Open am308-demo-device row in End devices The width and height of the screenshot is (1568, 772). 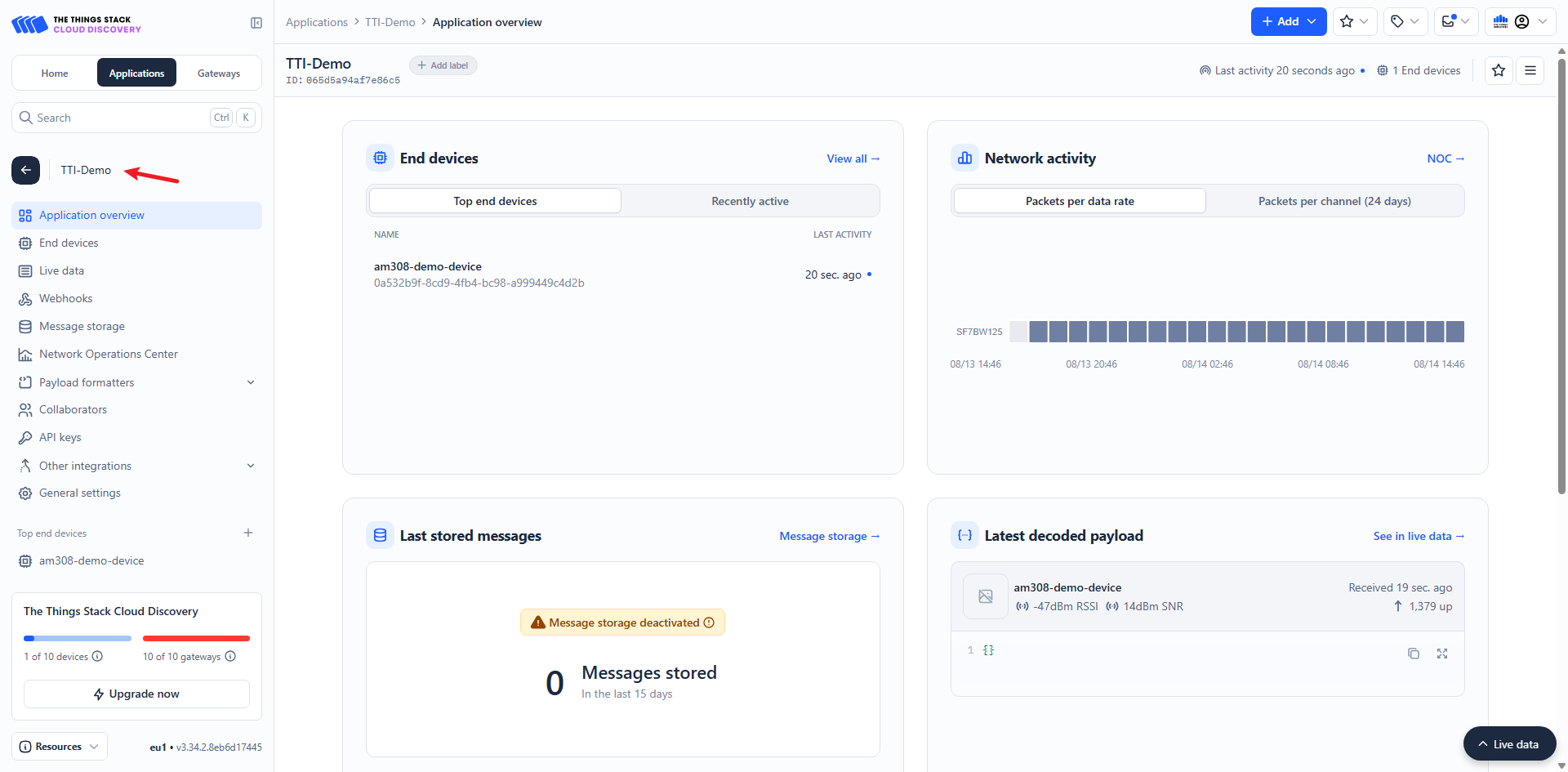[622, 274]
